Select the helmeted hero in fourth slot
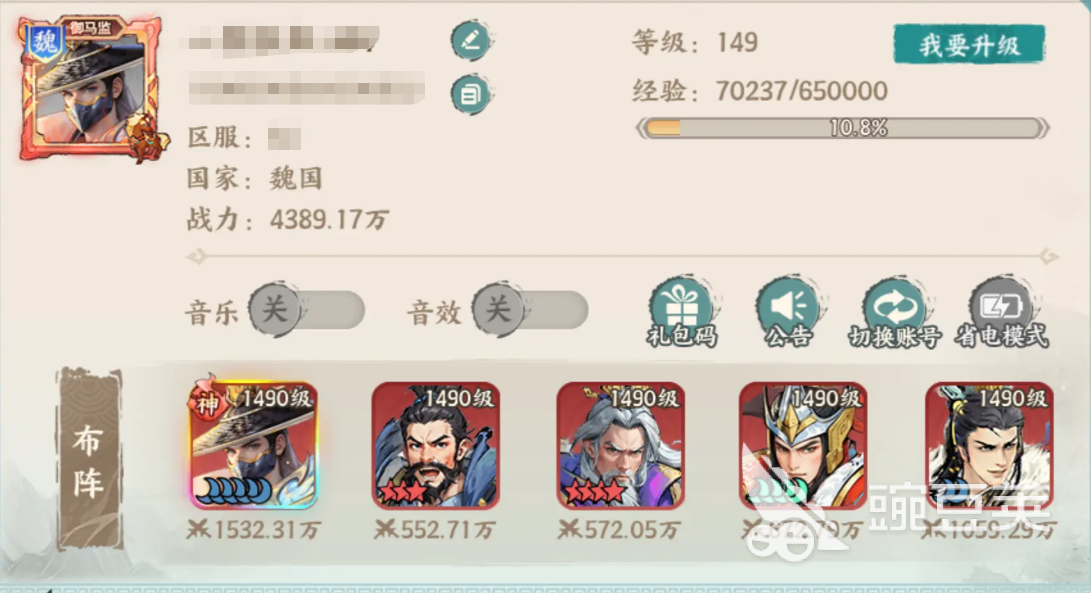Screen dimensions: 1091x593 click(x=803, y=445)
